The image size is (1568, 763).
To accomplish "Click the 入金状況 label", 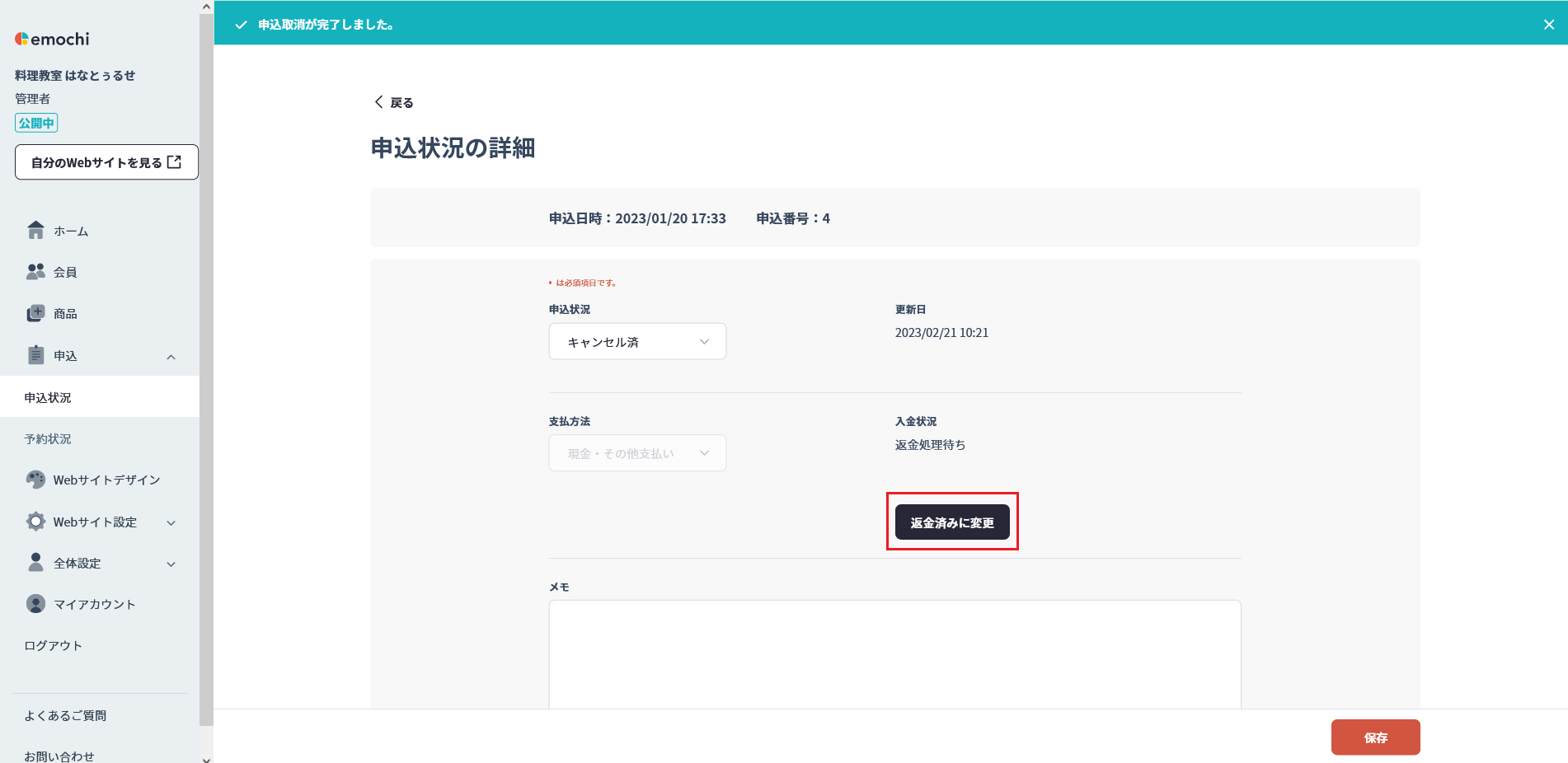I will (916, 421).
